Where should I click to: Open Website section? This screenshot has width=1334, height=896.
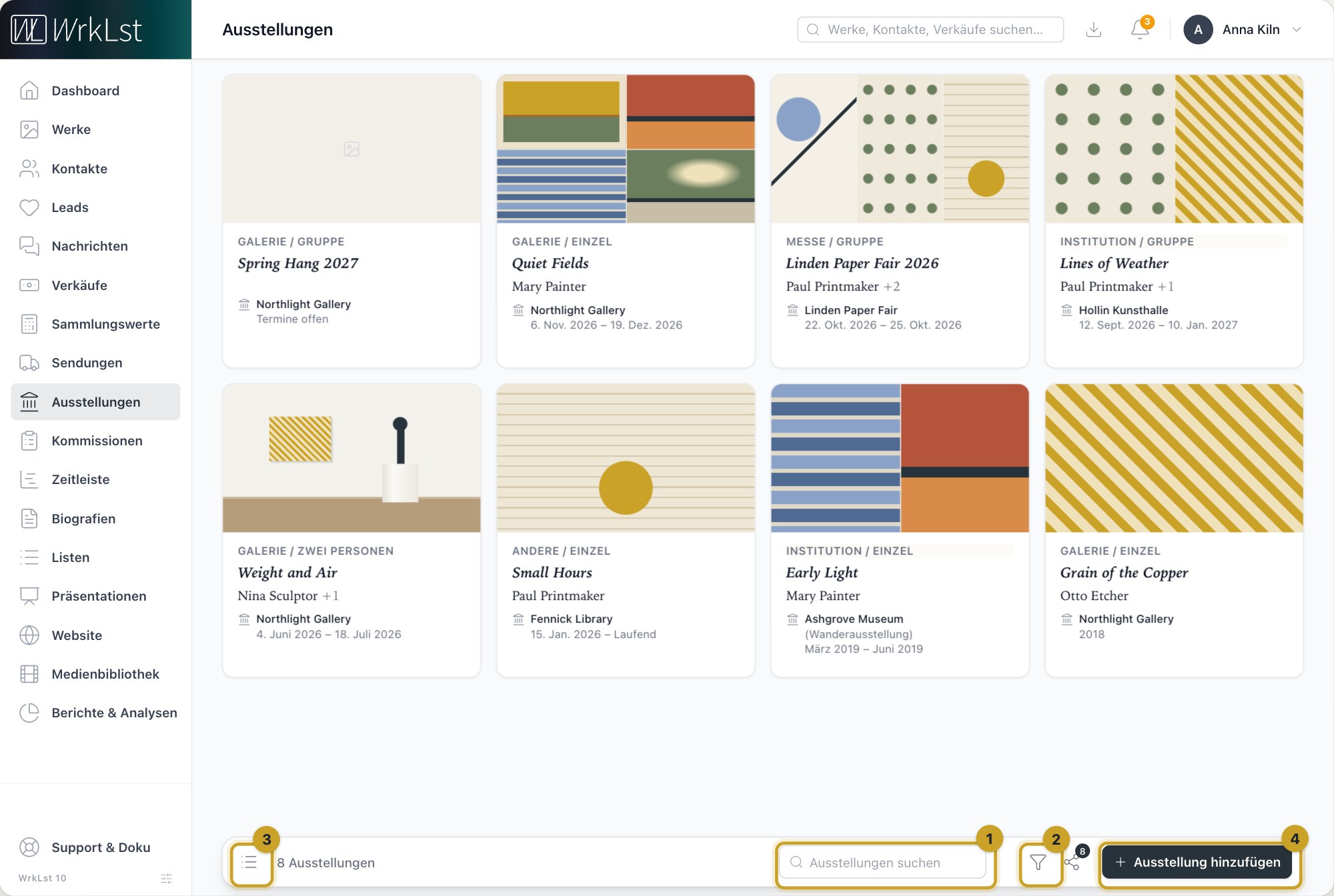click(95, 635)
